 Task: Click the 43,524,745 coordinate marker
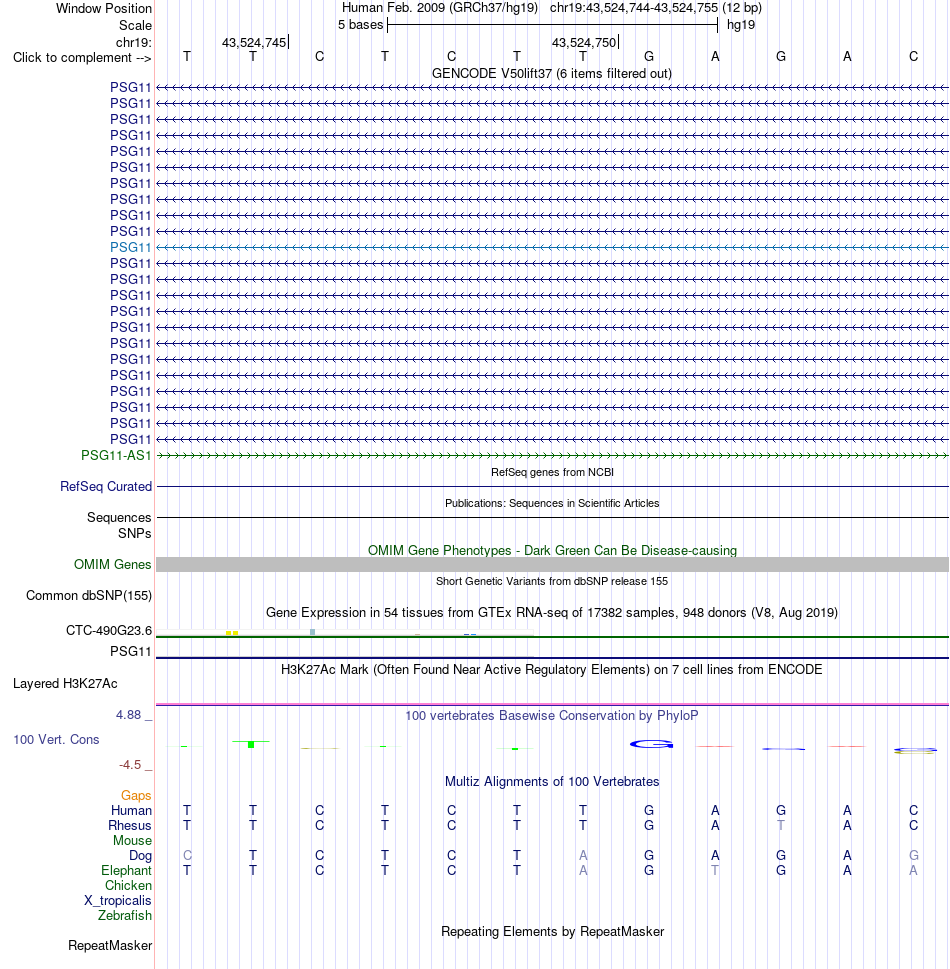(x=255, y=43)
